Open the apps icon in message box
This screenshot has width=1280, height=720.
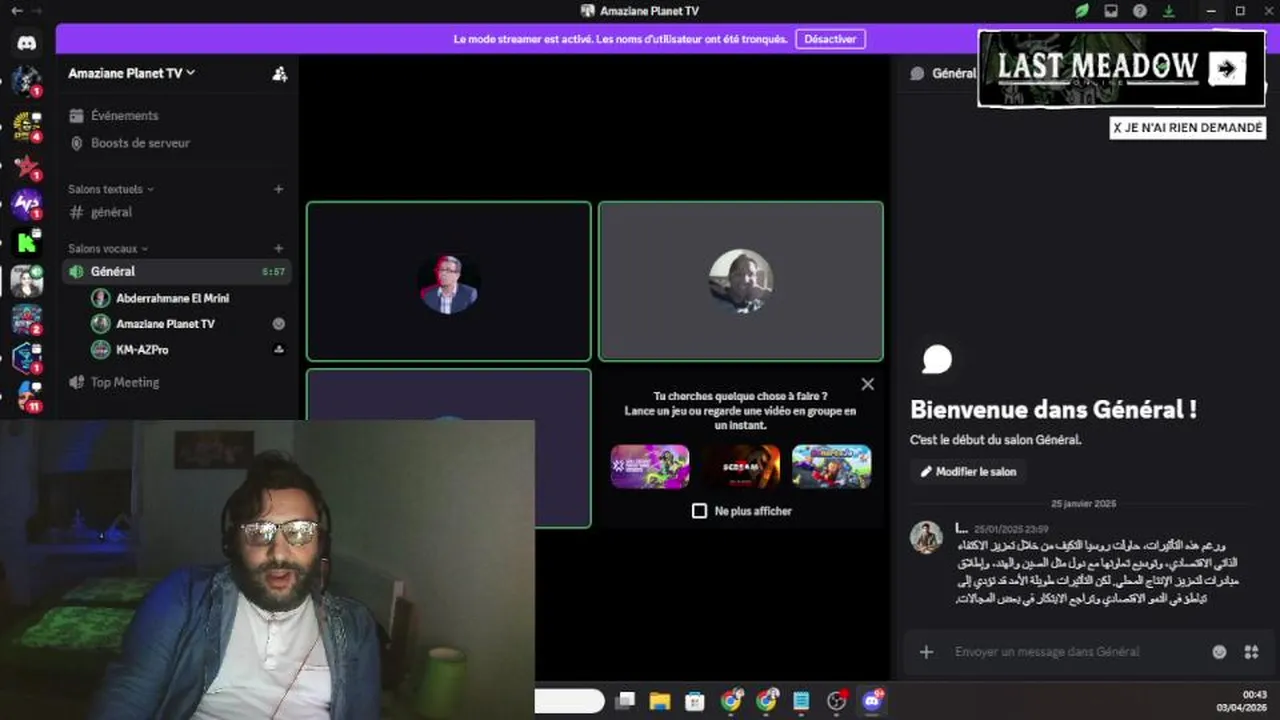[1251, 652]
